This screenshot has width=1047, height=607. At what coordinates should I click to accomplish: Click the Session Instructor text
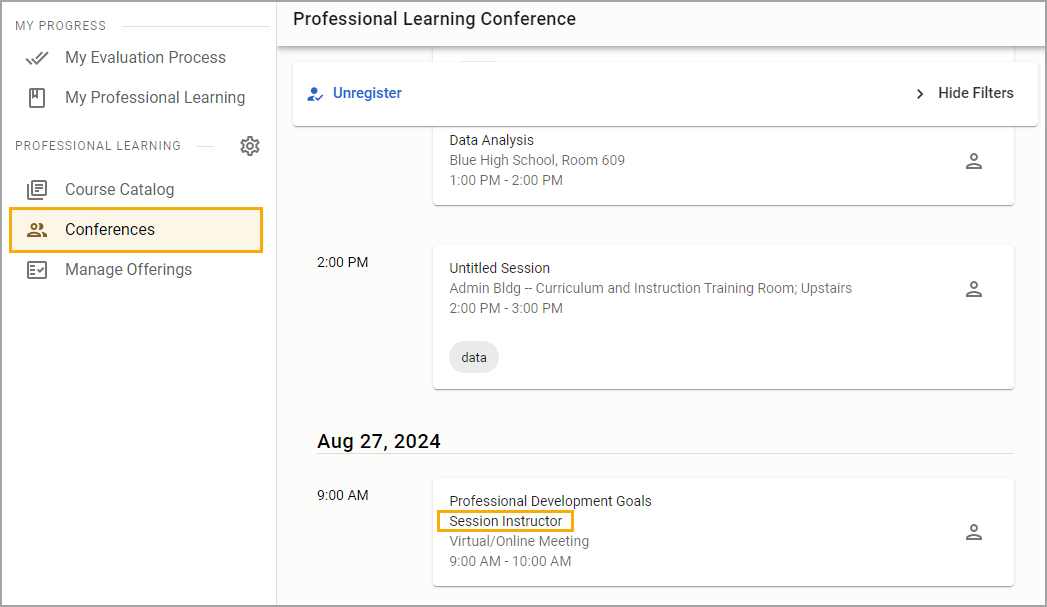[x=505, y=522]
